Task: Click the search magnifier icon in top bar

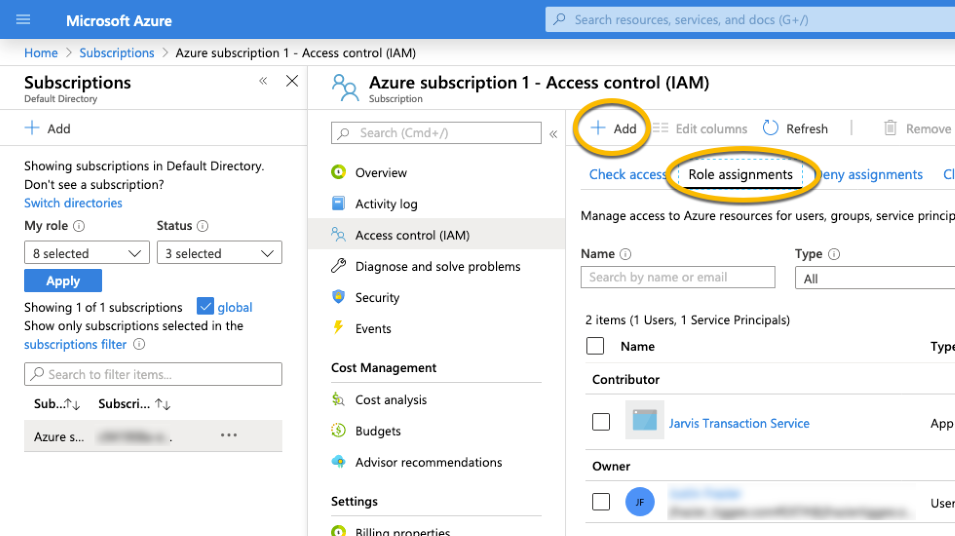Action: tap(559, 19)
